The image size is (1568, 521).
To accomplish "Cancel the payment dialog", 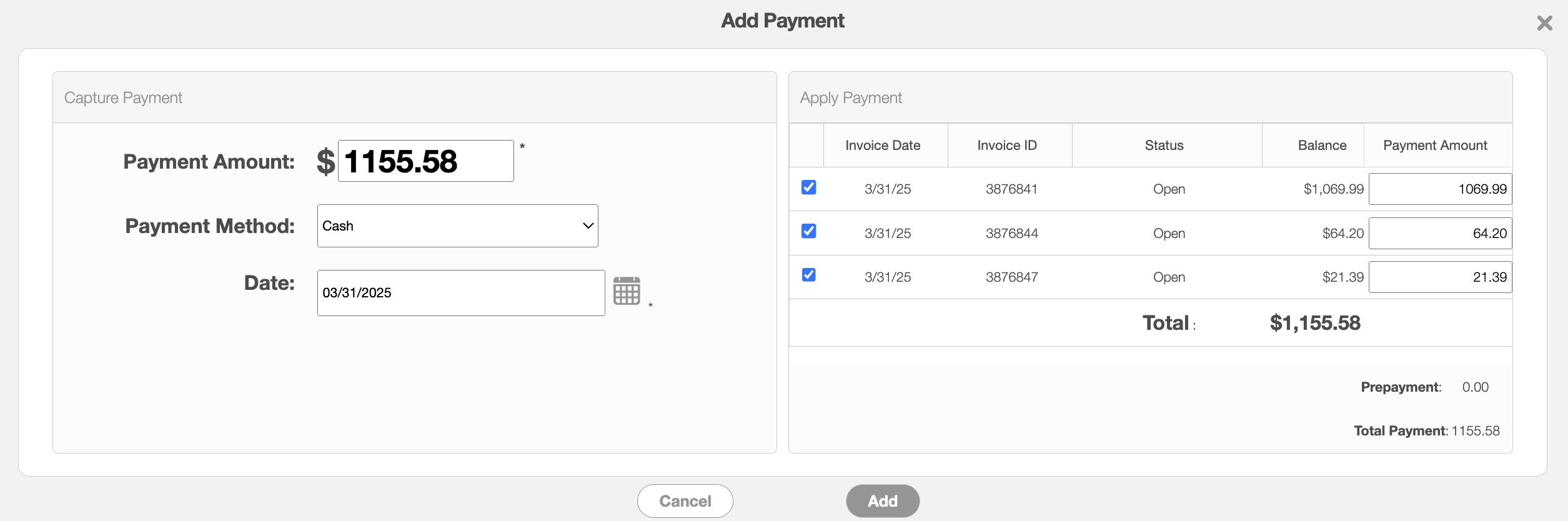I will click(x=685, y=501).
